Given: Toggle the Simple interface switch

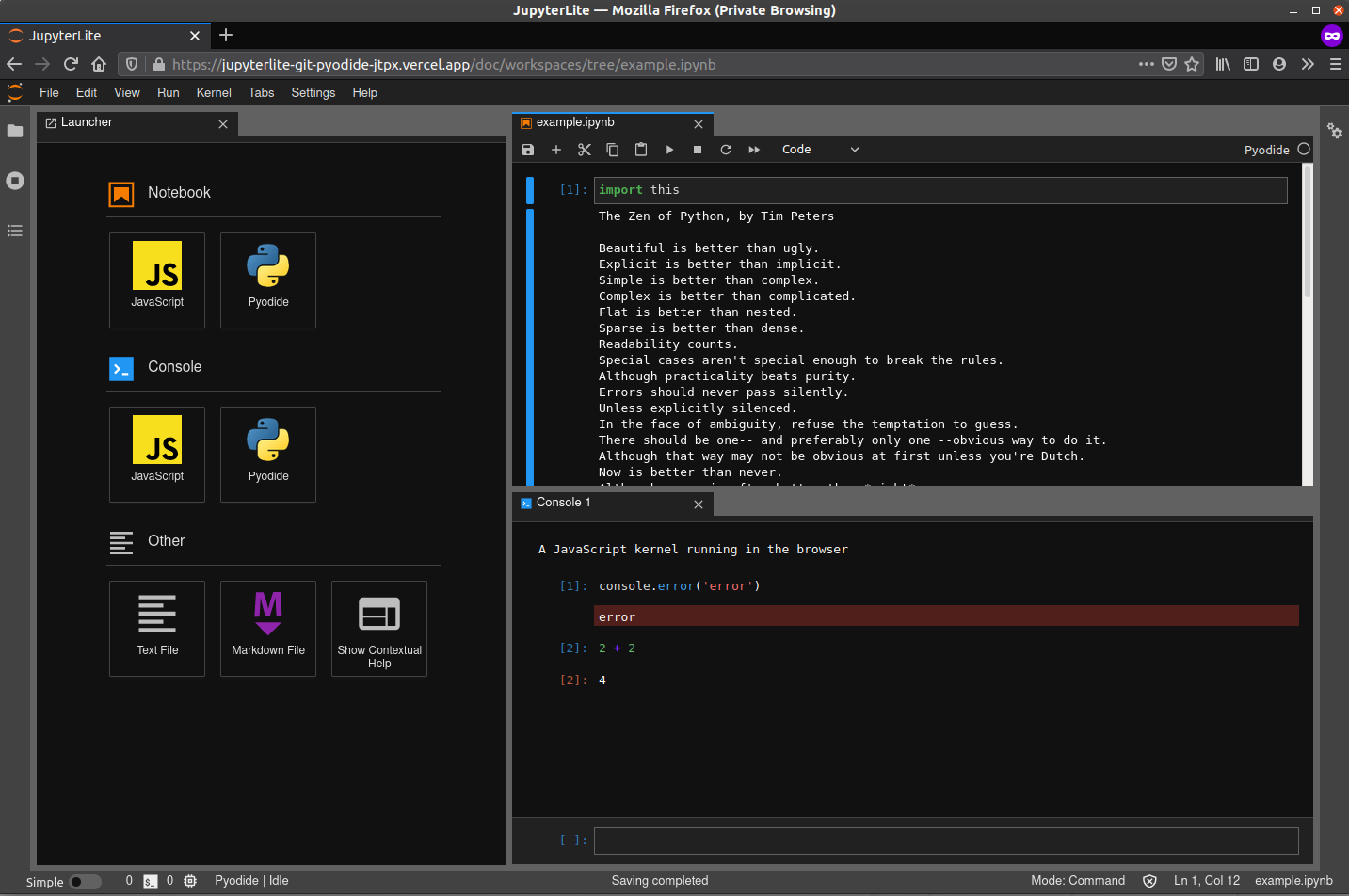Looking at the screenshot, I should 85,882.
